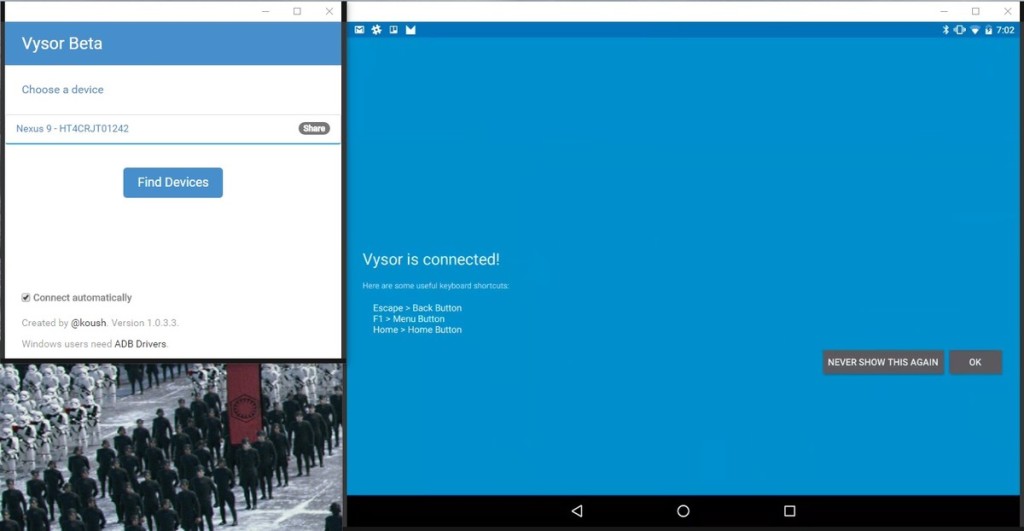Viewport: 1024px width, 531px height.
Task: Open the bug-shaped debugging notification icon
Action: [377, 29]
